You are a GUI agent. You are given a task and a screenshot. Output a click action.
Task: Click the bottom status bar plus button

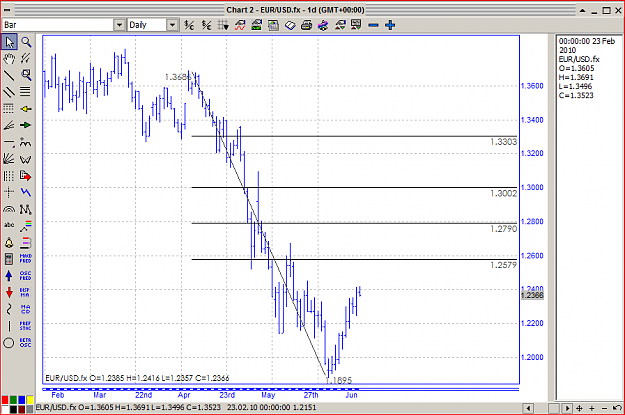(x=592, y=408)
